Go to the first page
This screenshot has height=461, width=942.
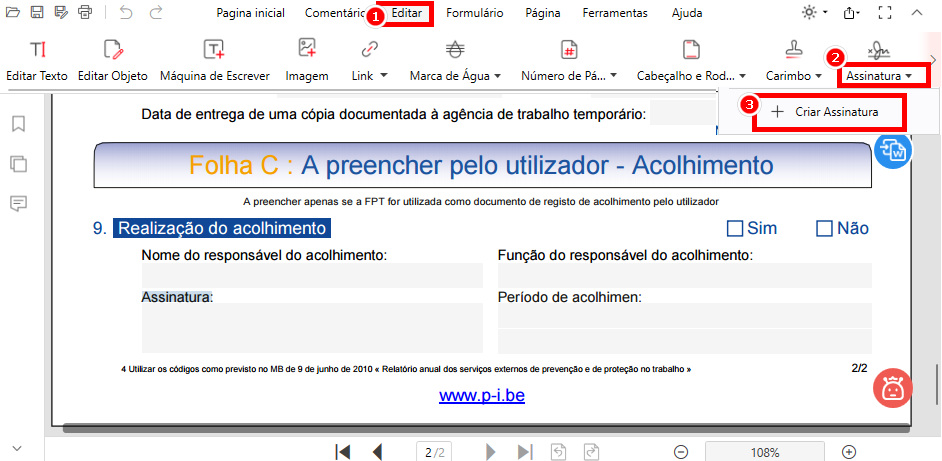[342, 452]
